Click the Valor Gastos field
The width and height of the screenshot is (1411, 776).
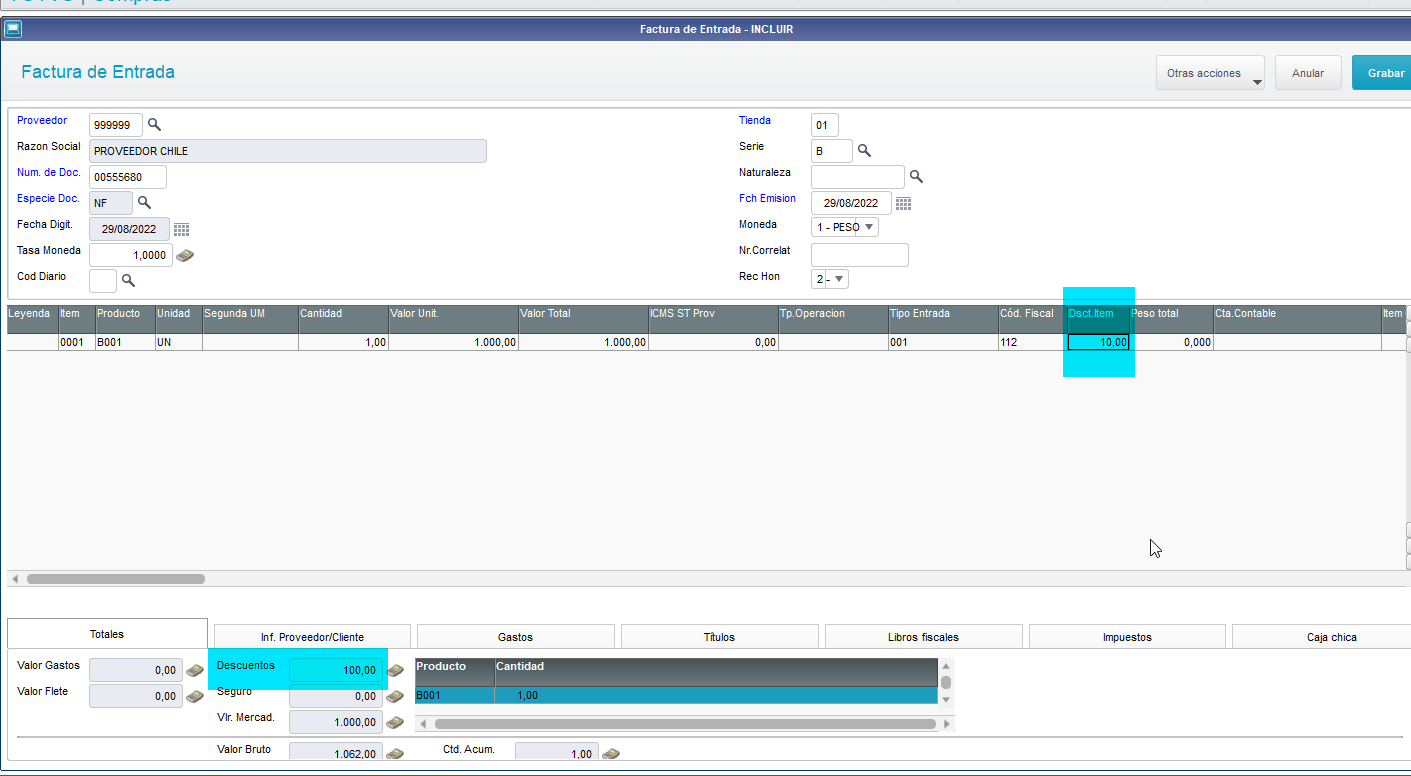coord(136,670)
